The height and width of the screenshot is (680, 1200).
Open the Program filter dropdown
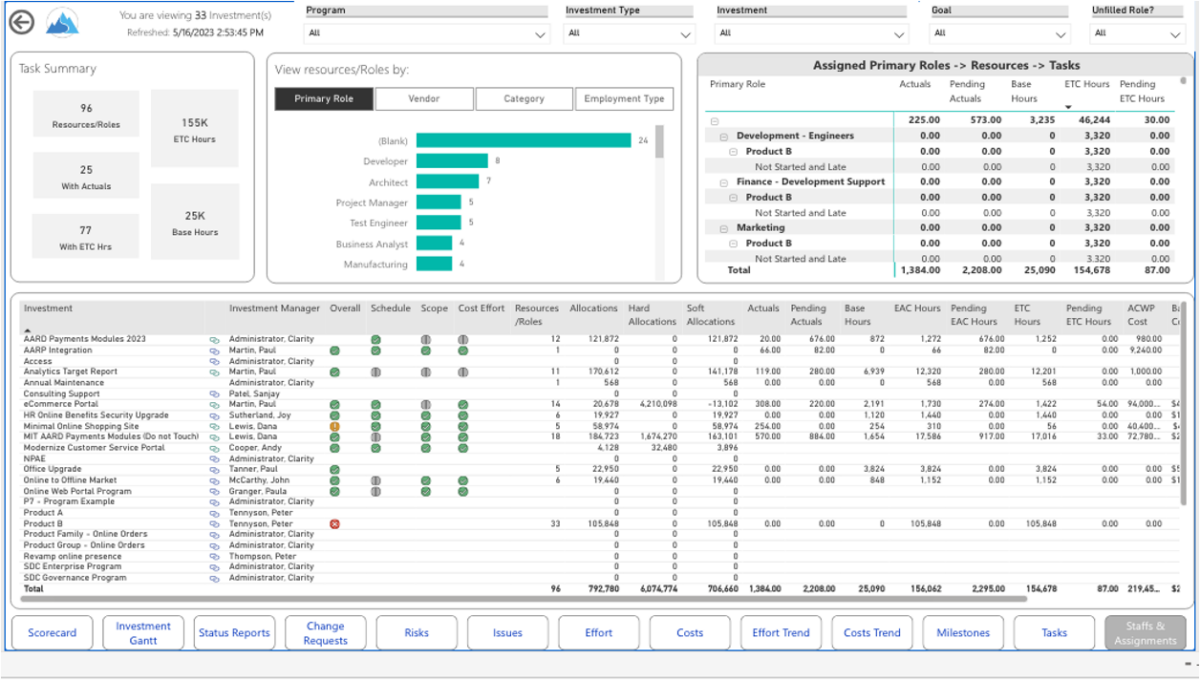(427, 33)
